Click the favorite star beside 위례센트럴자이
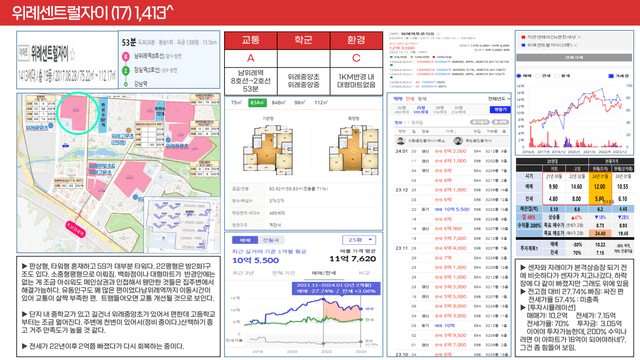 click(72, 54)
